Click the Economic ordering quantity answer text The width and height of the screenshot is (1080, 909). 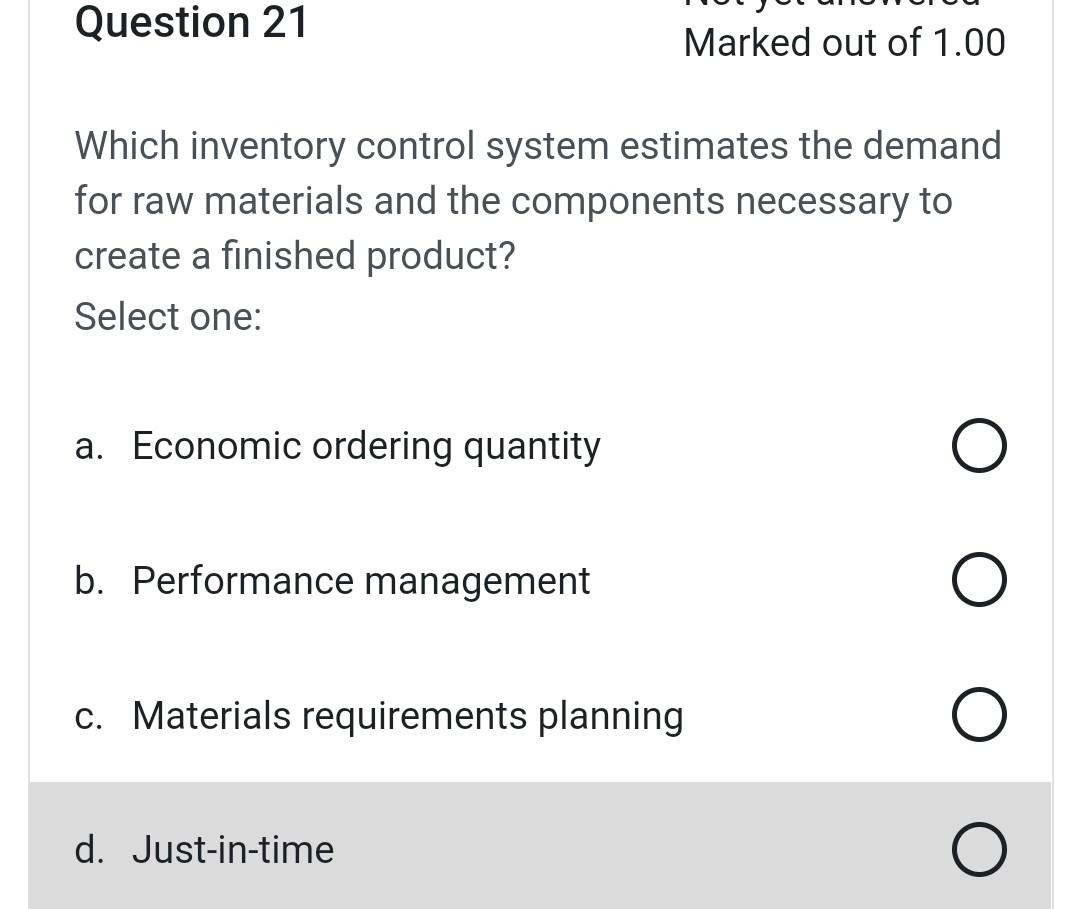click(x=366, y=445)
